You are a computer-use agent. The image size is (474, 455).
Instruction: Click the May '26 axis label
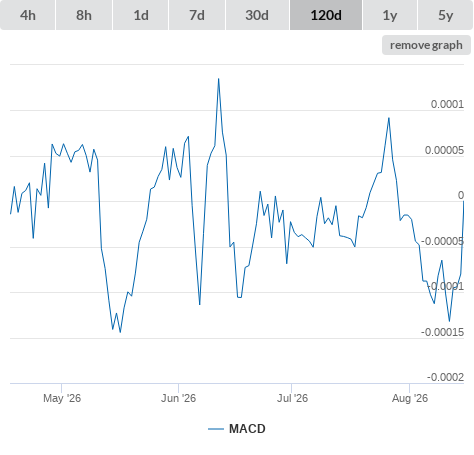pyautogui.click(x=62, y=398)
